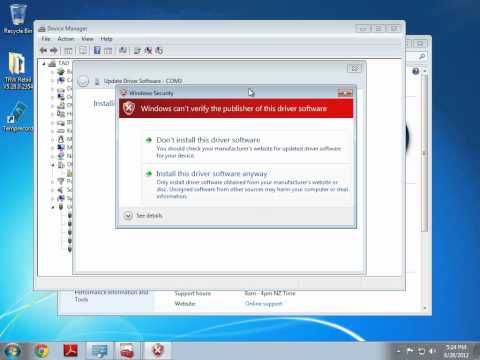480x360 pixels.
Task: Collapse the USB controllers category
Action: 52,207
